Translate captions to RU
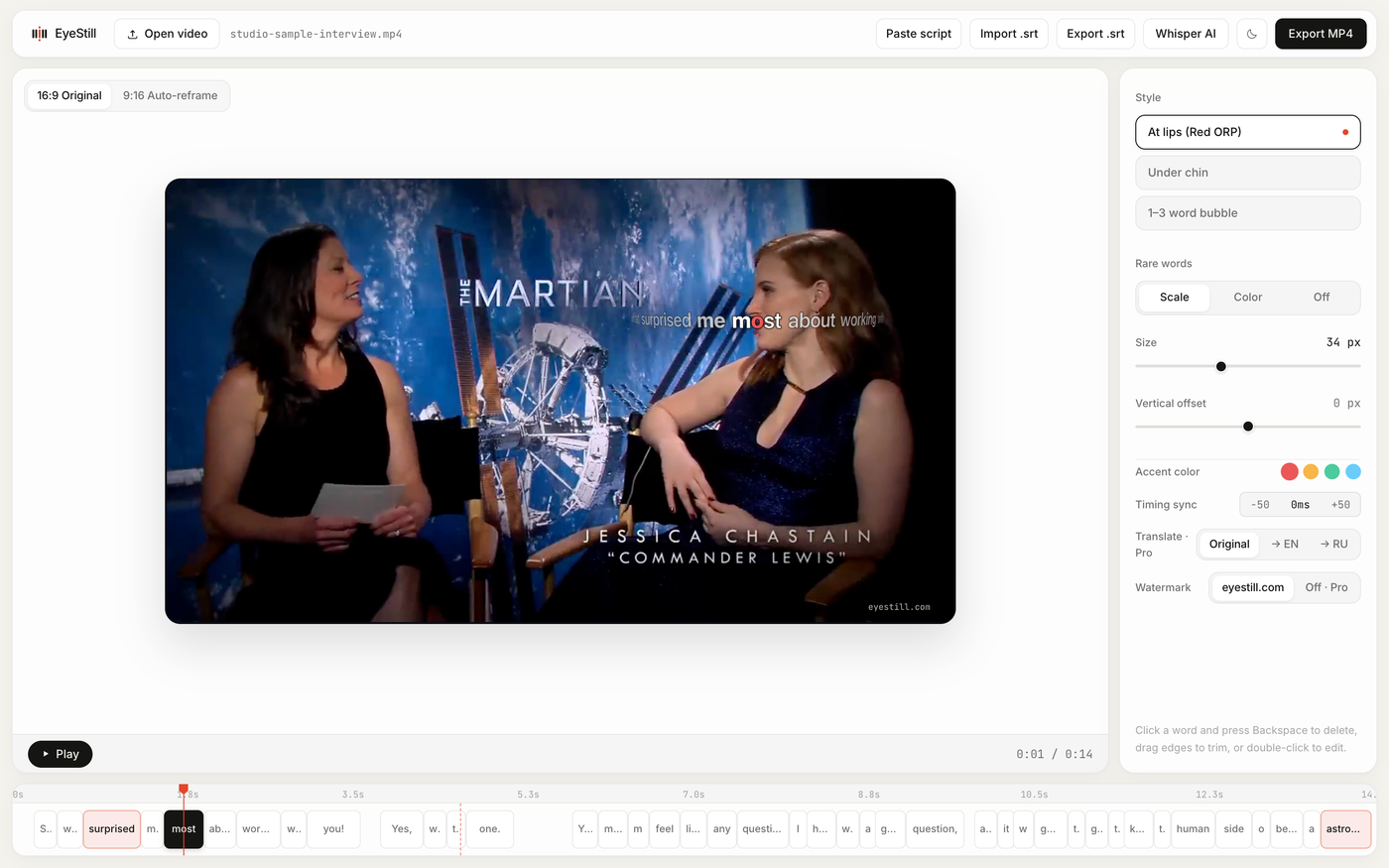Screen dimensions: 1389x868 1334,545
